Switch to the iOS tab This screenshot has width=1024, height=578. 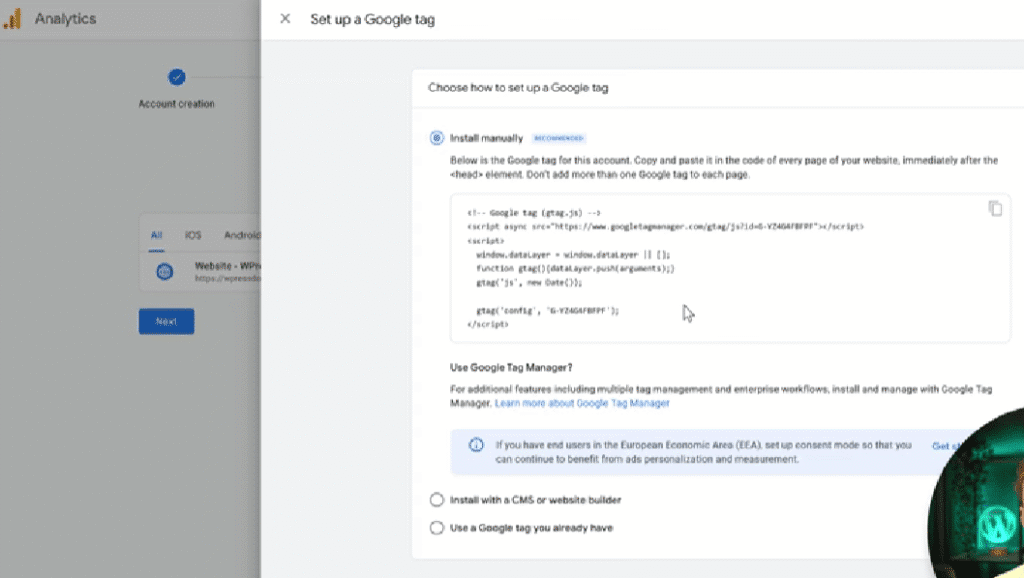coord(192,234)
